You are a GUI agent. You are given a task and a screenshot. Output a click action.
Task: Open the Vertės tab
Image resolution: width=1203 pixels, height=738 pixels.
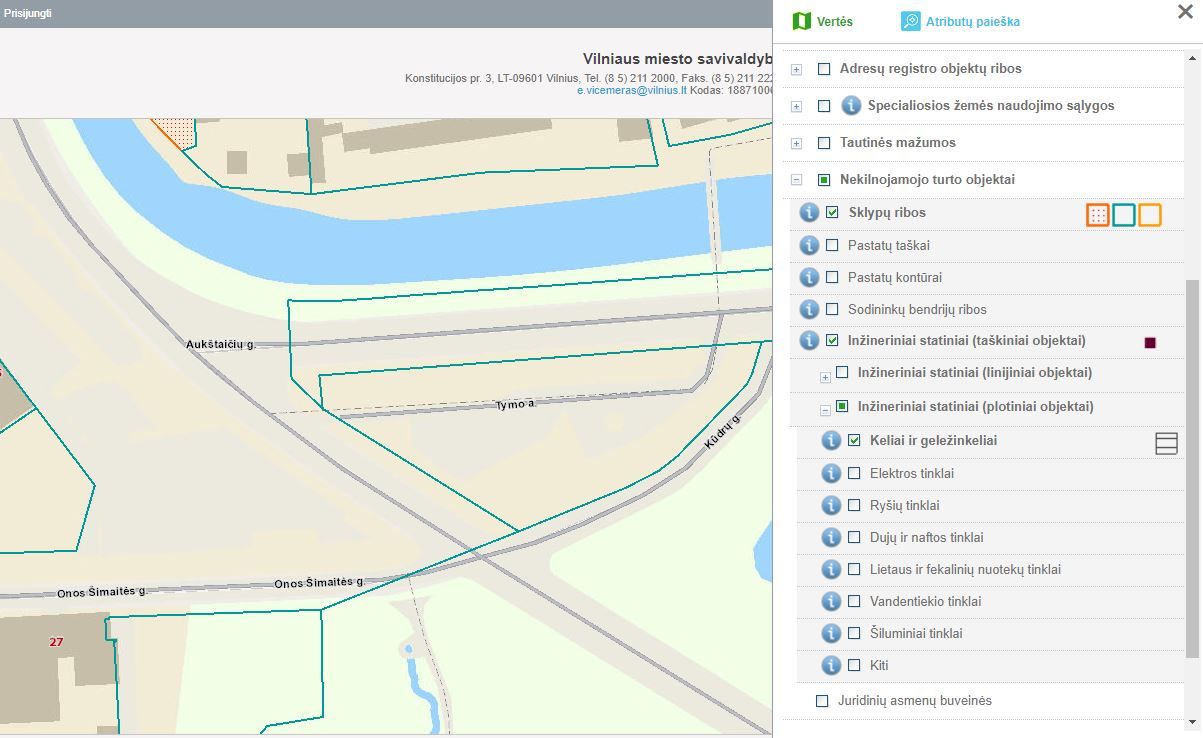pyautogui.click(x=823, y=21)
